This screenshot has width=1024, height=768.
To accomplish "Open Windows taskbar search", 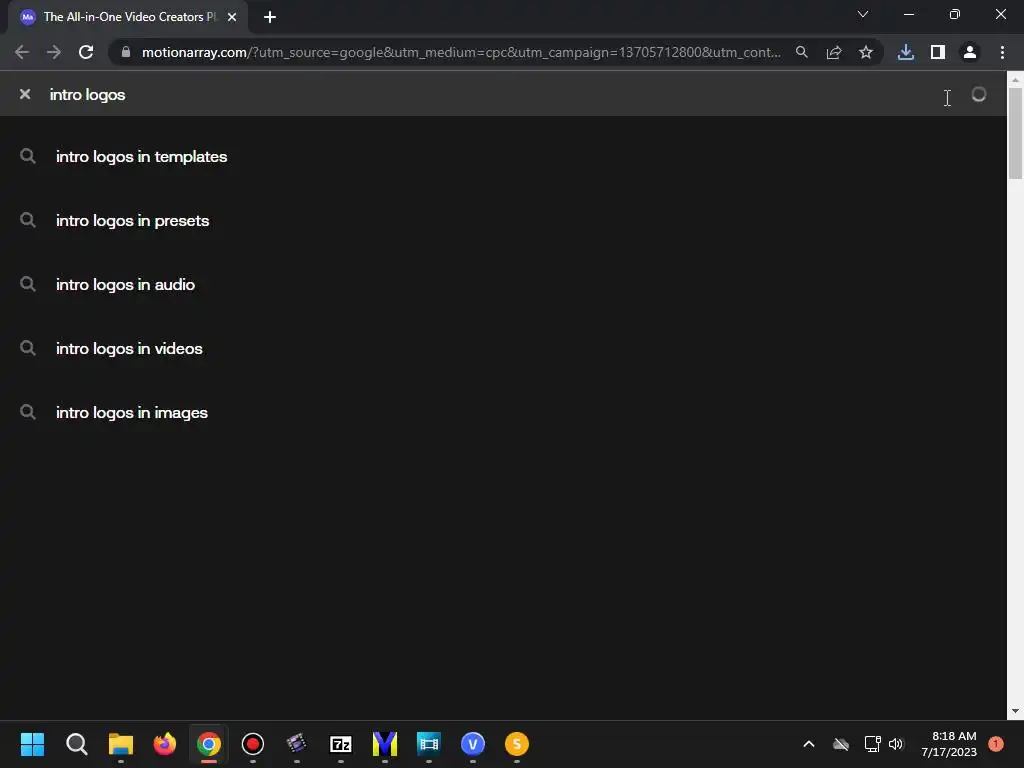I will coord(76,744).
